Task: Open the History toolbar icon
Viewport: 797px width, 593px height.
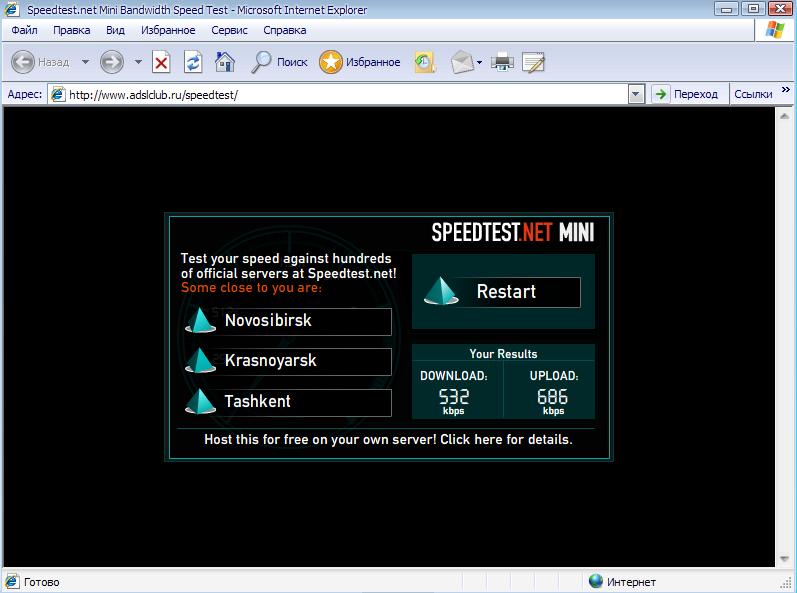Action: [425, 62]
